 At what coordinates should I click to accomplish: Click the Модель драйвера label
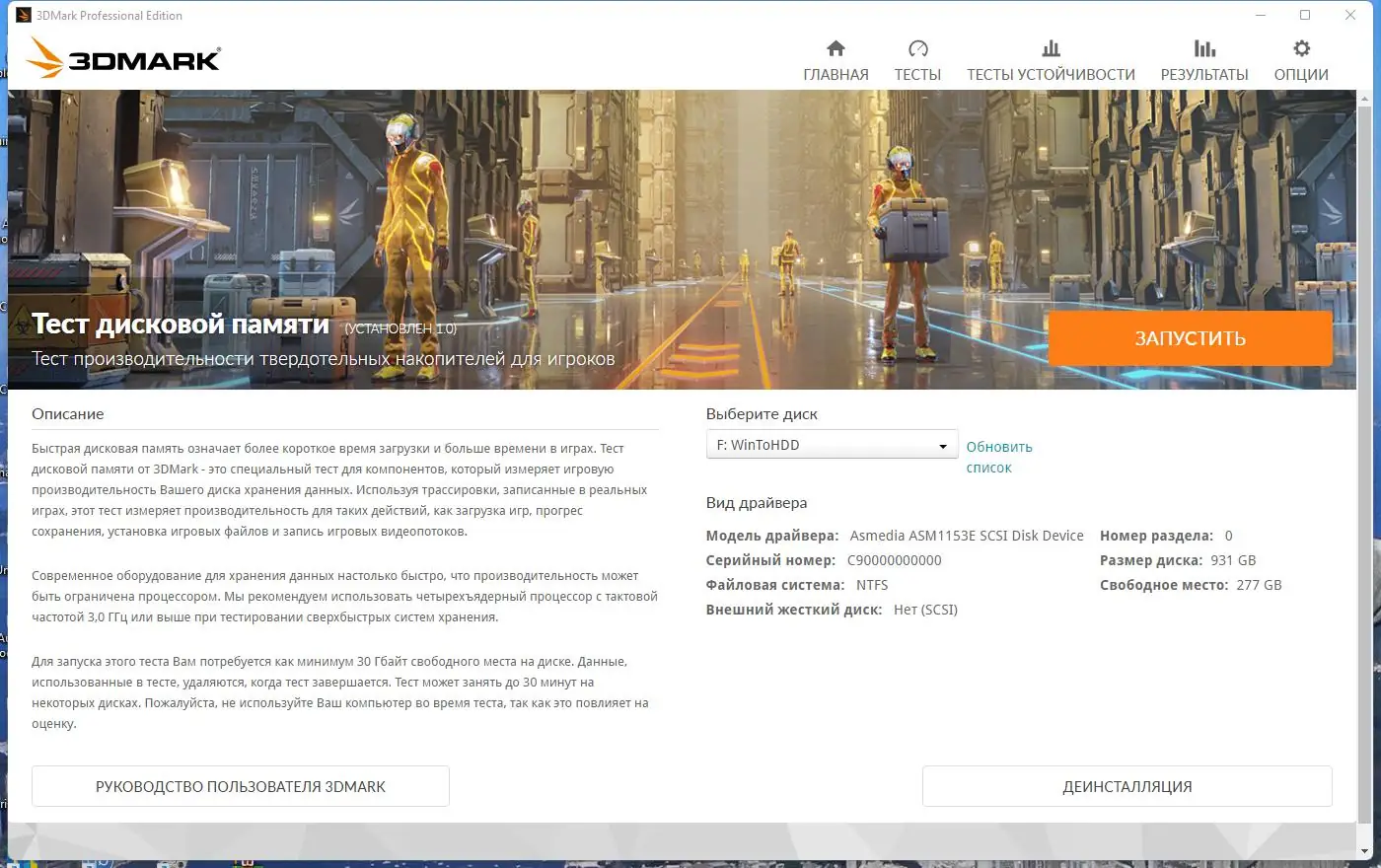click(x=772, y=536)
